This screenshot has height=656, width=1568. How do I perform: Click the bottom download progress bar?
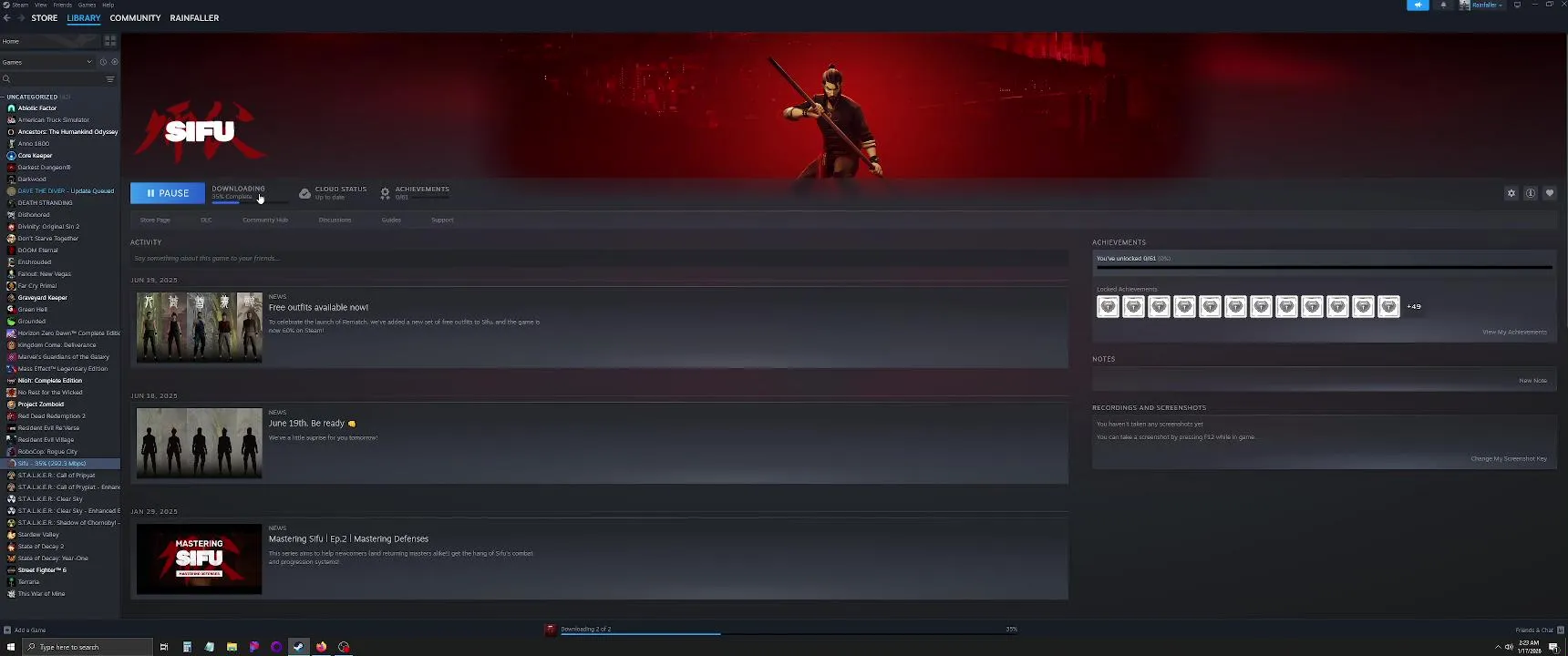pyautogui.click(x=789, y=633)
